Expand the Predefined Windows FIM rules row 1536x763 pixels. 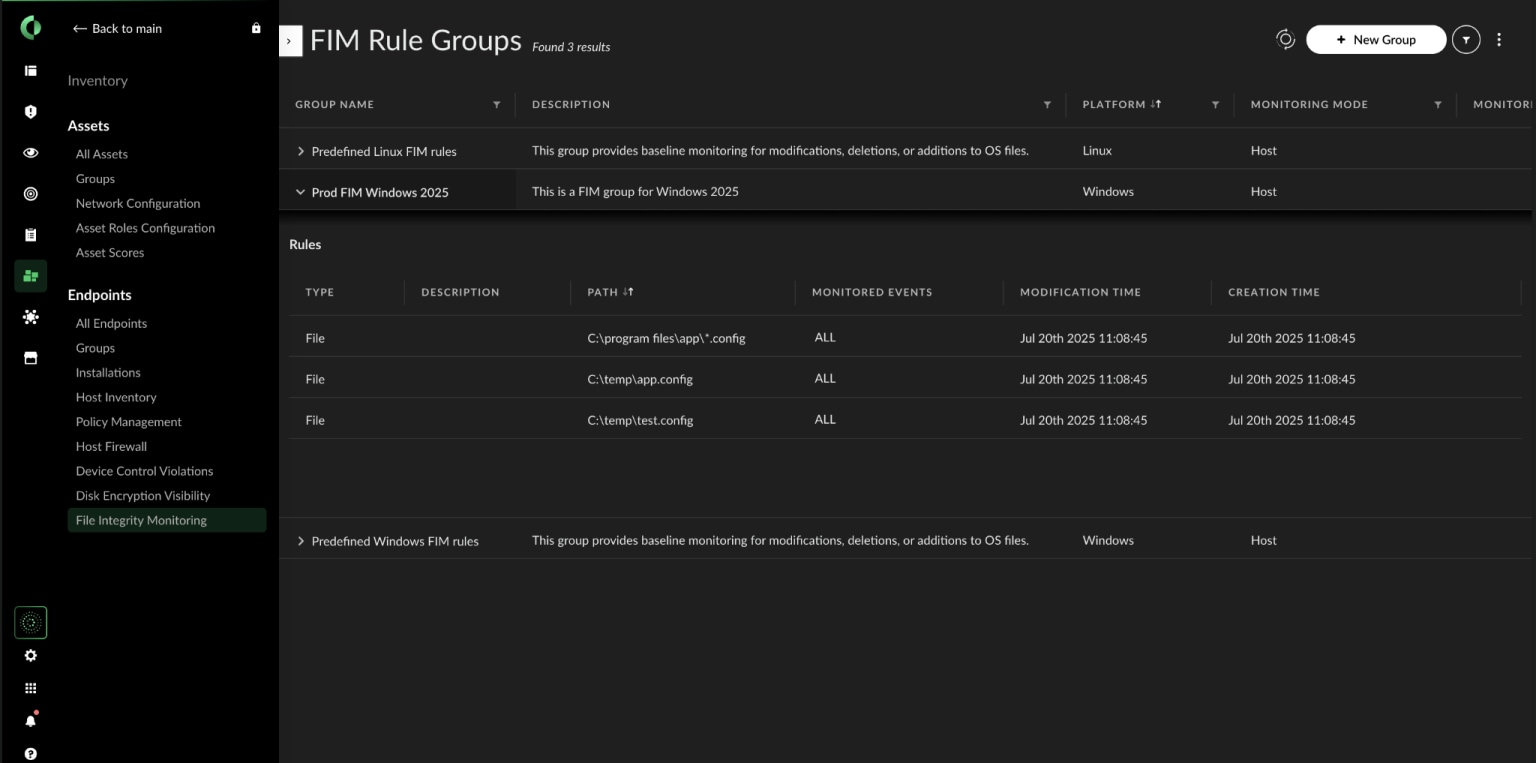click(300, 541)
